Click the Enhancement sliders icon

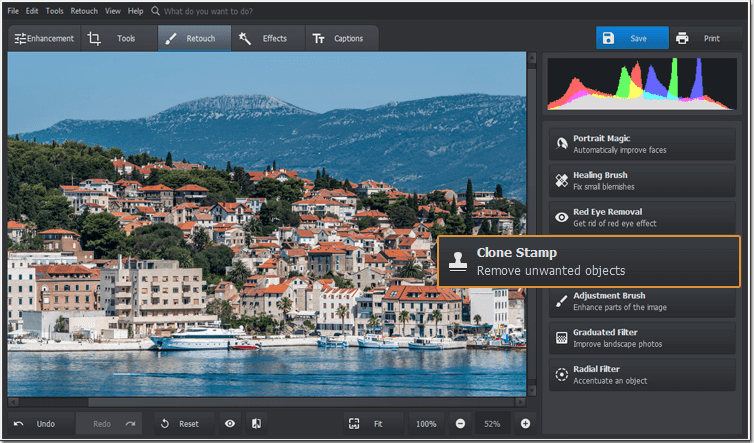pos(20,38)
